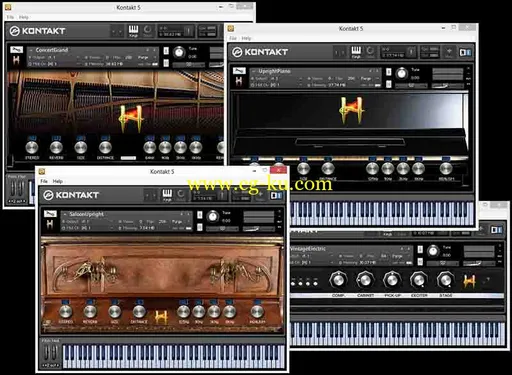This screenshot has width=512, height=375.
Task: Toggle mute button on SaloonUpright instrument
Action: pos(199,227)
